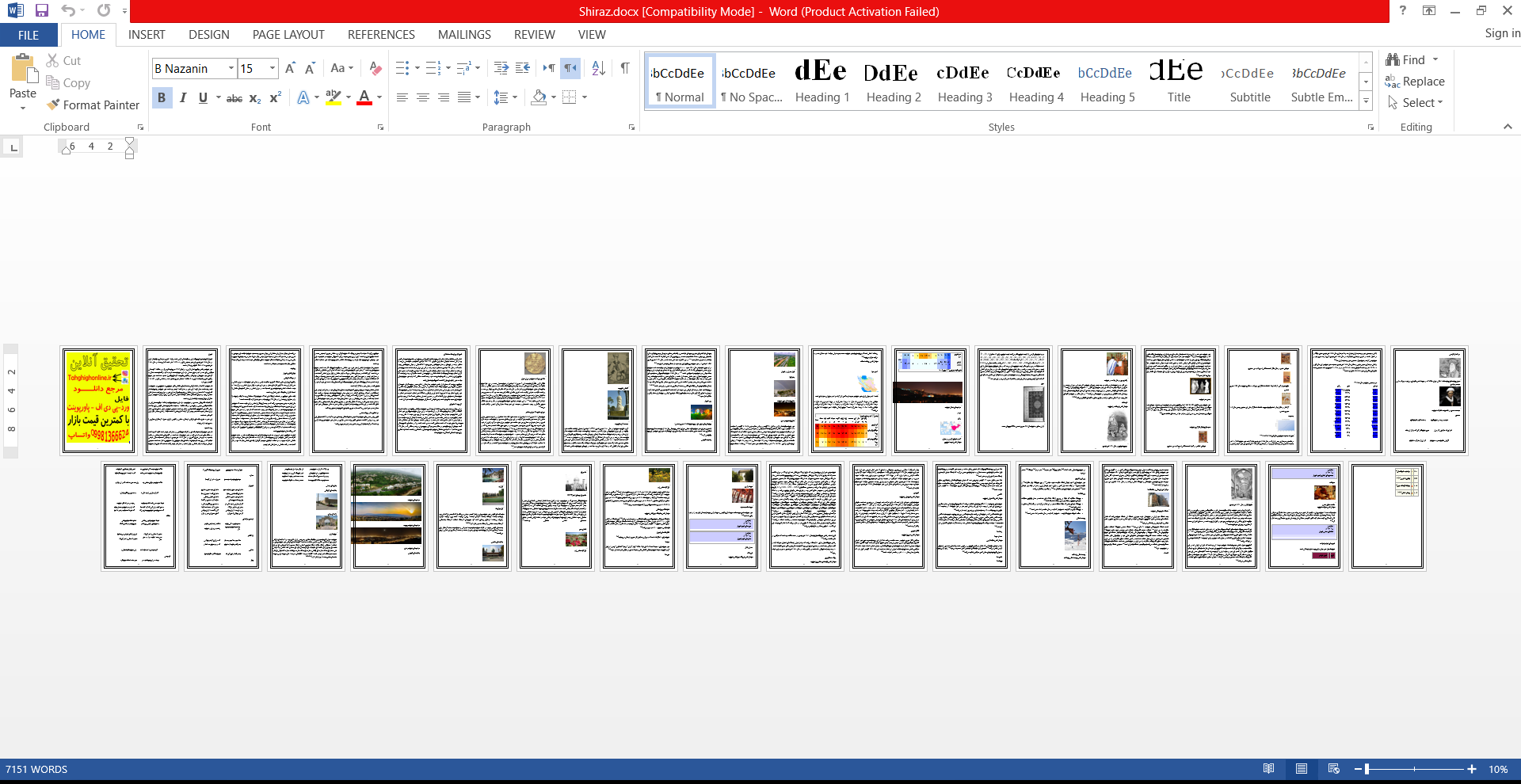This screenshot has width=1521, height=784.
Task: Click Left-to-Right text direction icon
Action: click(x=549, y=68)
